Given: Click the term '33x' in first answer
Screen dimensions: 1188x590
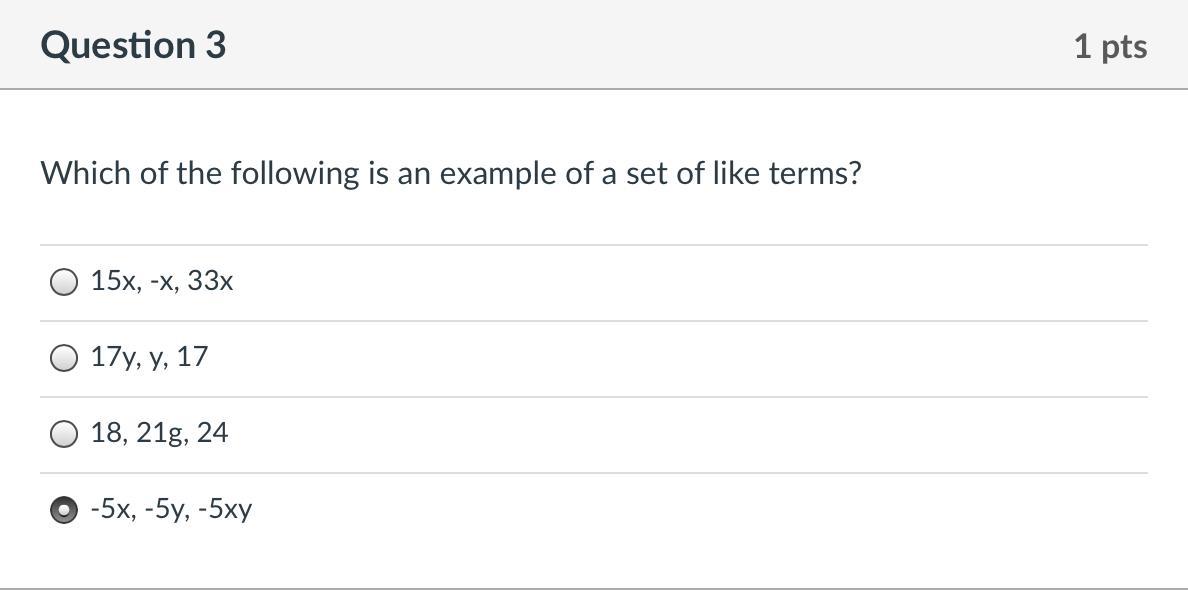Looking at the screenshot, I should tap(210, 282).
